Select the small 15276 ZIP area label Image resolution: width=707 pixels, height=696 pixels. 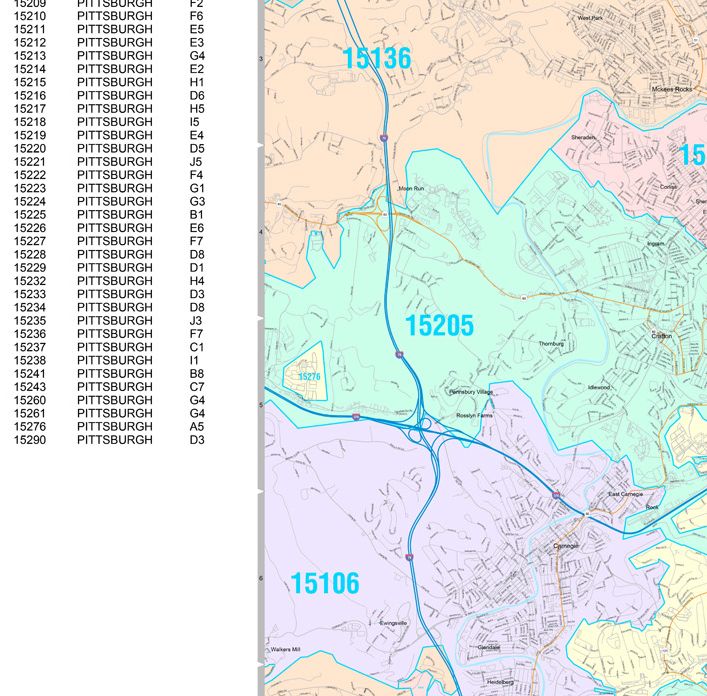pos(309,377)
